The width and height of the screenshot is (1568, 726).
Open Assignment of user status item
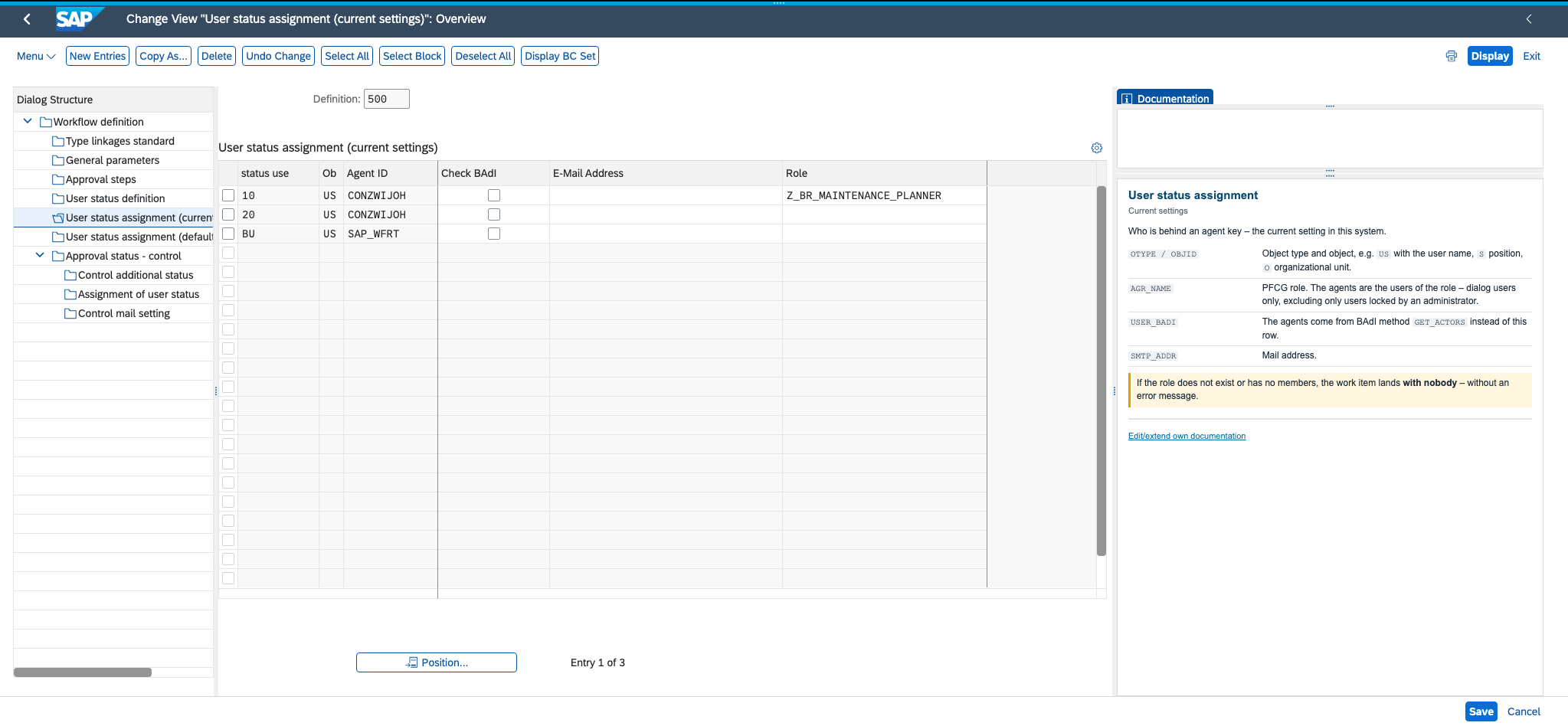click(x=139, y=294)
